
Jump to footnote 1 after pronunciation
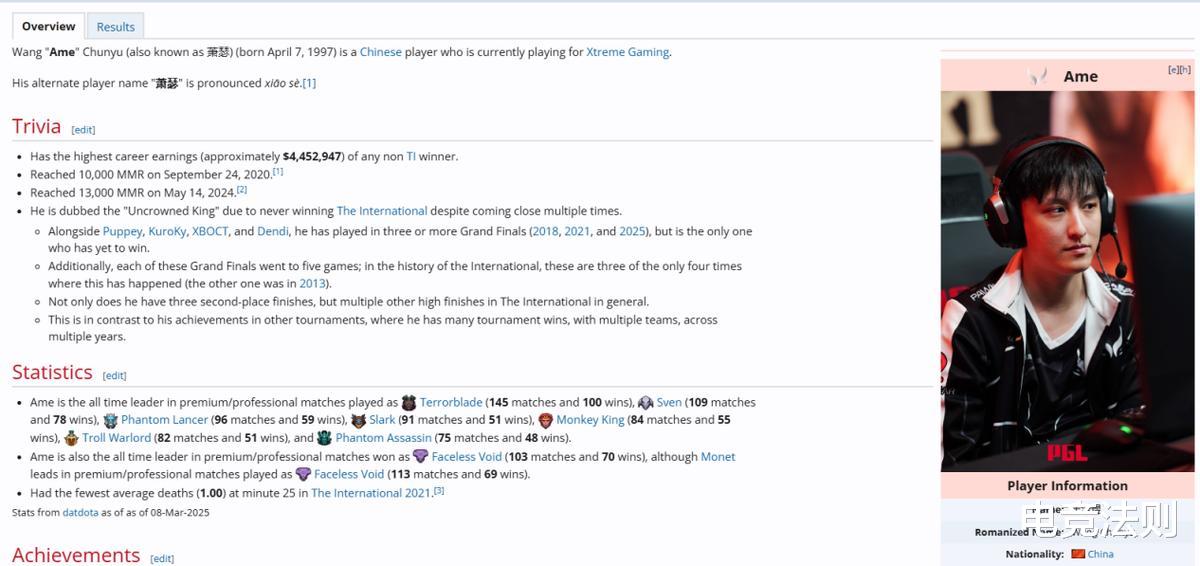coord(309,83)
